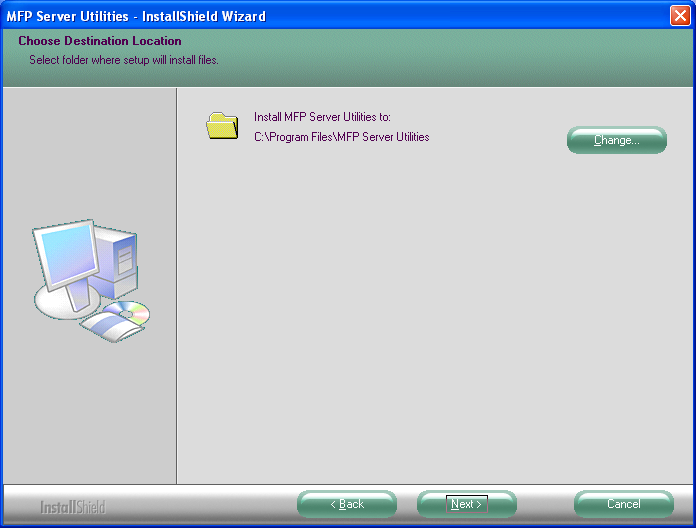
Task: Click the window title 'MFP Server Utilities - InstallShield Wizard'
Action: pyautogui.click(x=136, y=16)
